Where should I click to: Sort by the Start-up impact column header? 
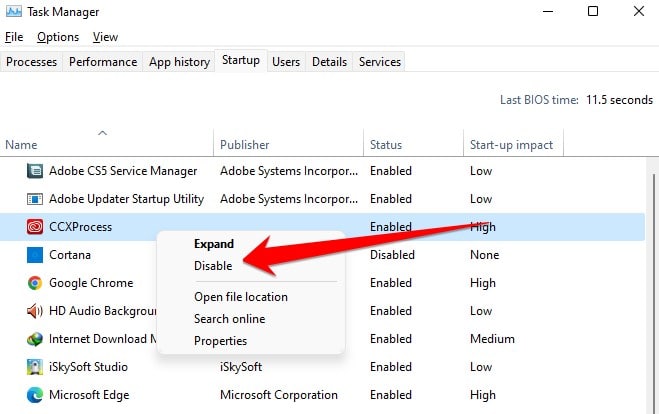pyautogui.click(x=511, y=145)
